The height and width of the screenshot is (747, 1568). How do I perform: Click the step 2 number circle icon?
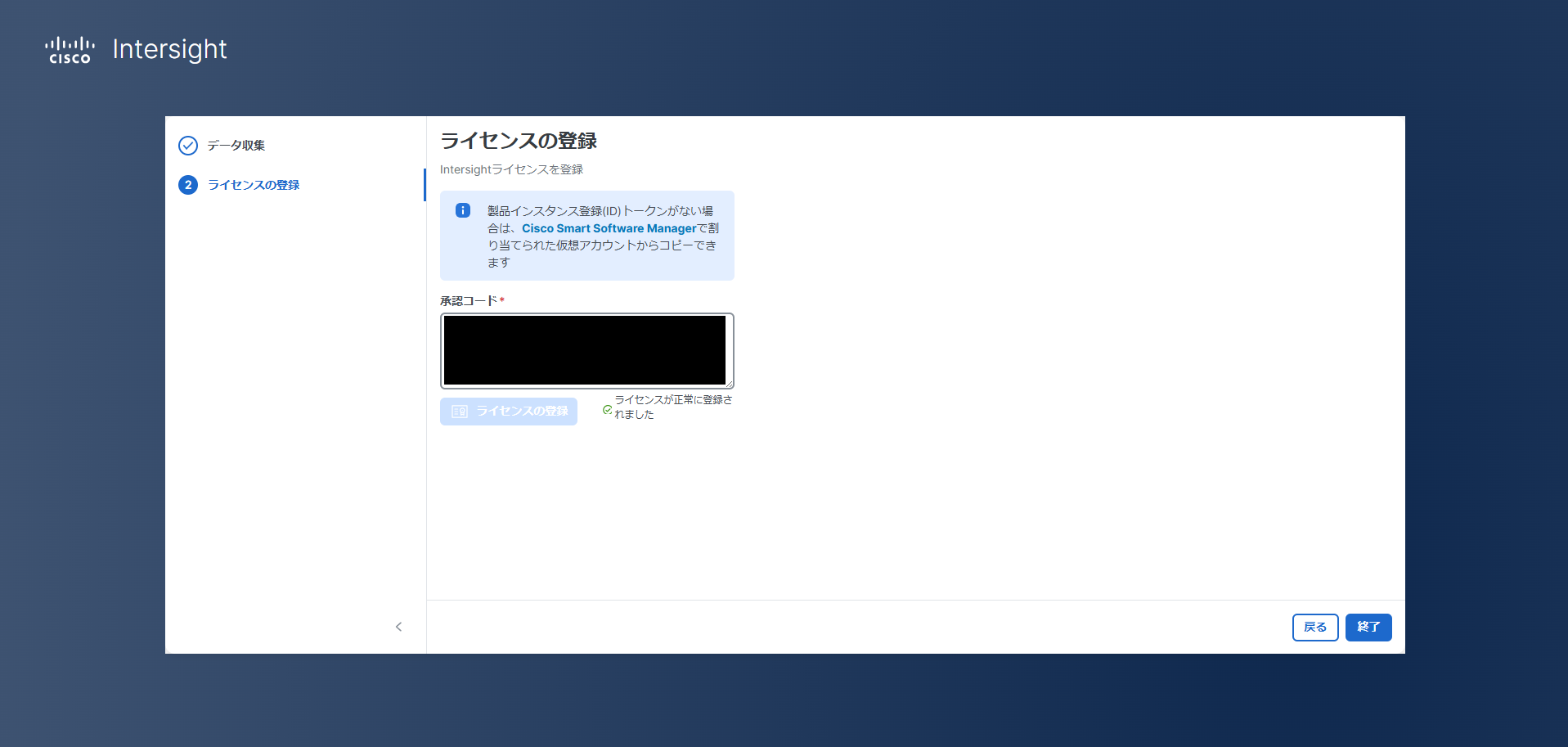coord(188,185)
